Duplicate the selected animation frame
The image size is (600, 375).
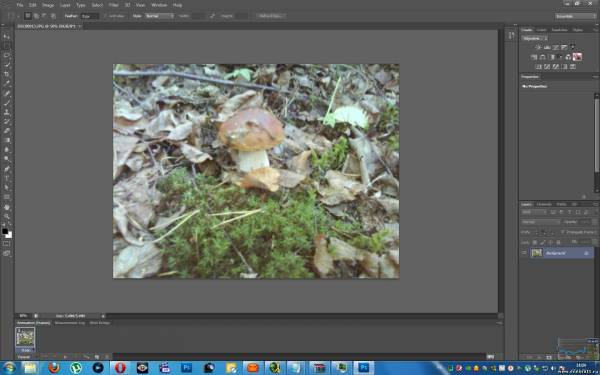[x=97, y=357]
